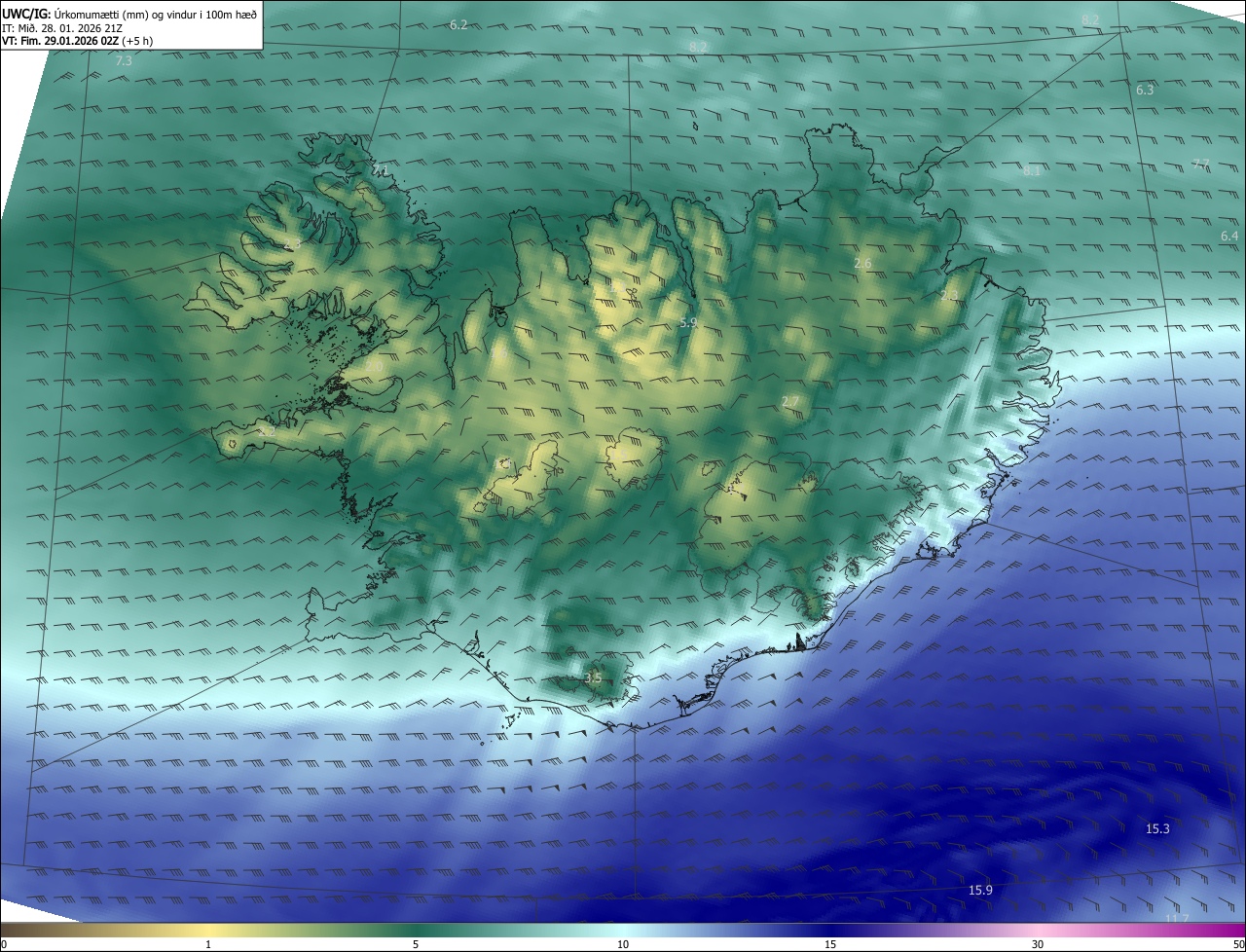Click the initial time line 'IT: Mið. 28. 01. 2026 21Z'

61,27
